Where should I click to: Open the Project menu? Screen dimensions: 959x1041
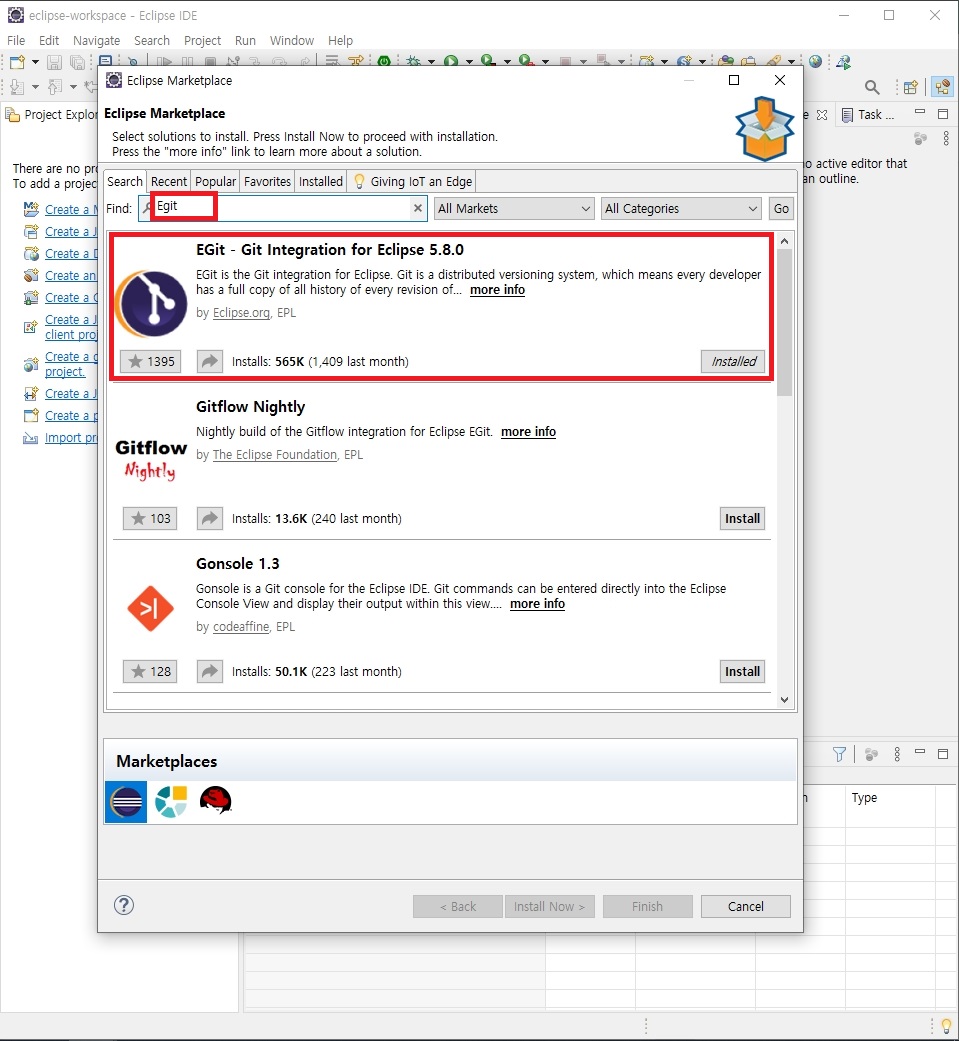coord(202,40)
